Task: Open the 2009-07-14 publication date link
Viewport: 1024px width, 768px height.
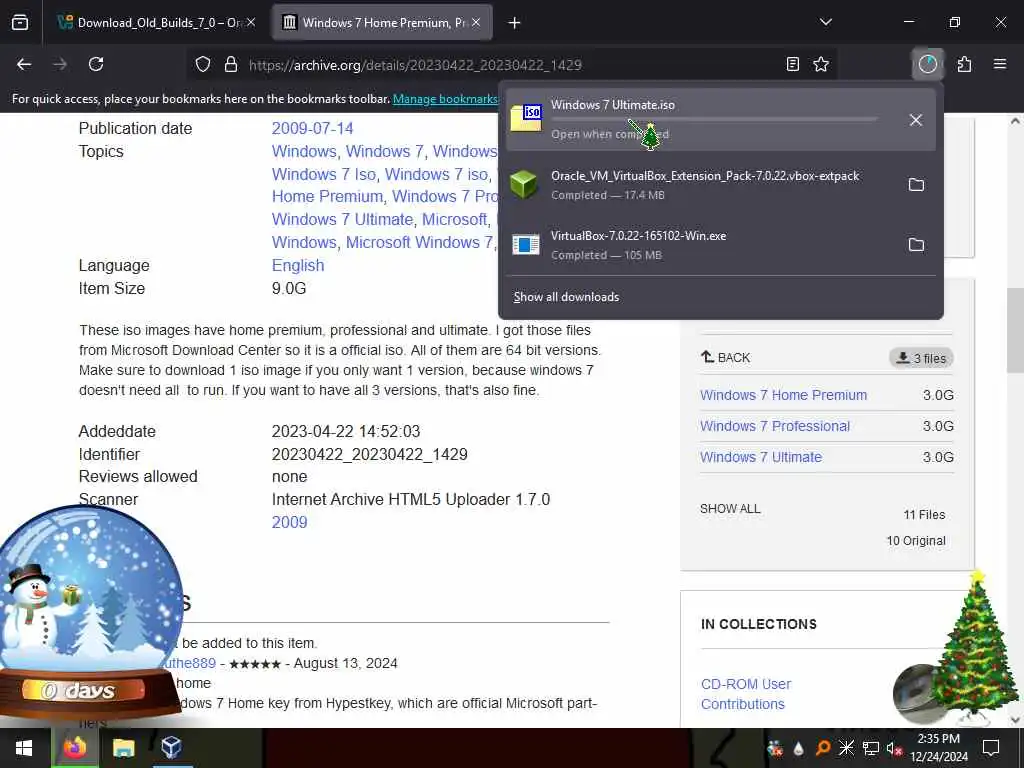Action: (312, 129)
